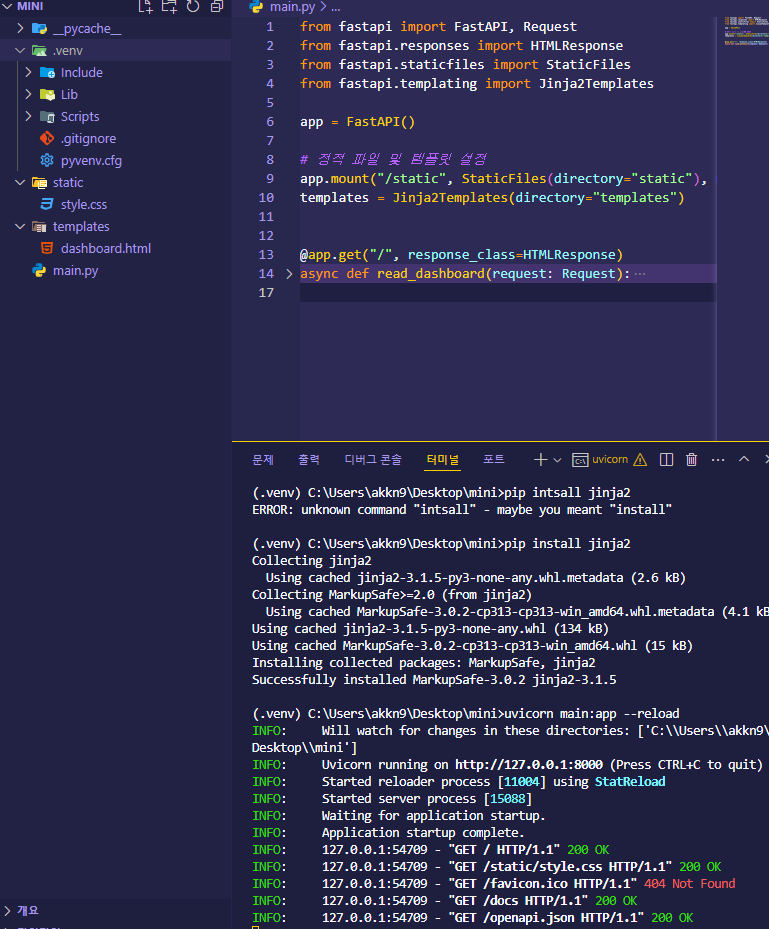The height and width of the screenshot is (929, 769).
Task: Click the uvicorn terminal label
Action: click(610, 459)
